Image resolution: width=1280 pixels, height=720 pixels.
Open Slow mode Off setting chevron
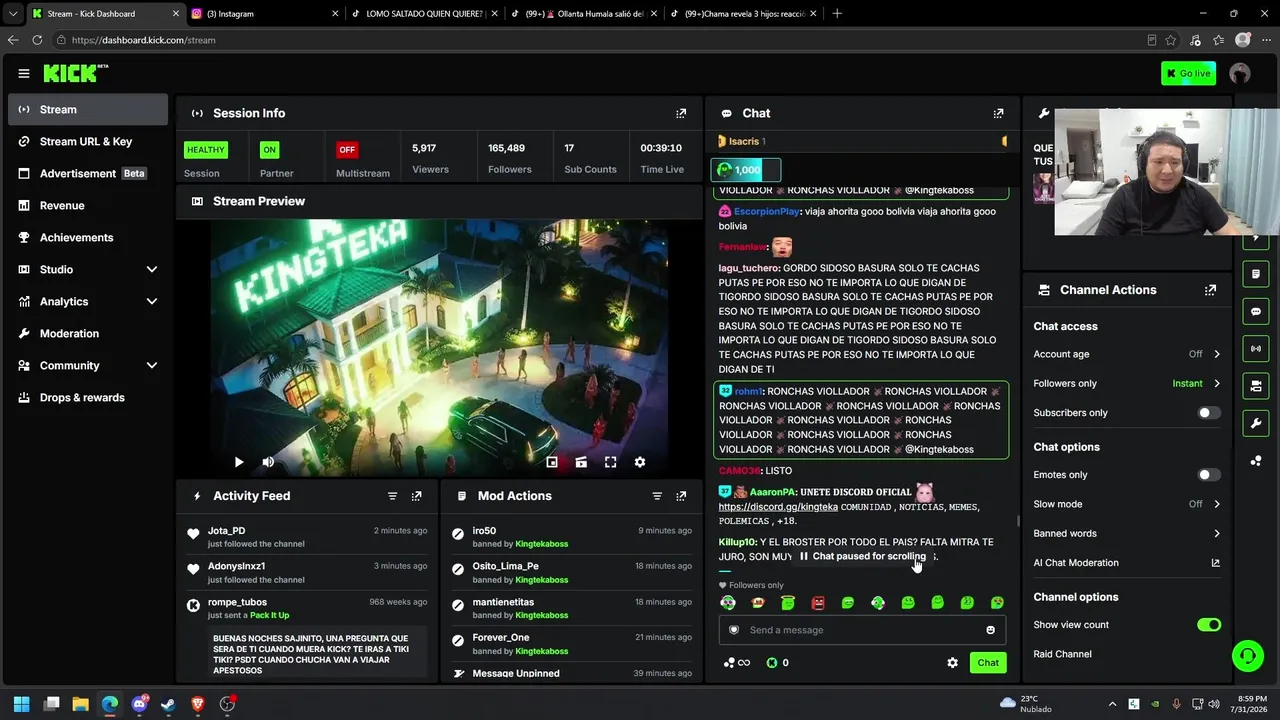coord(1217,504)
